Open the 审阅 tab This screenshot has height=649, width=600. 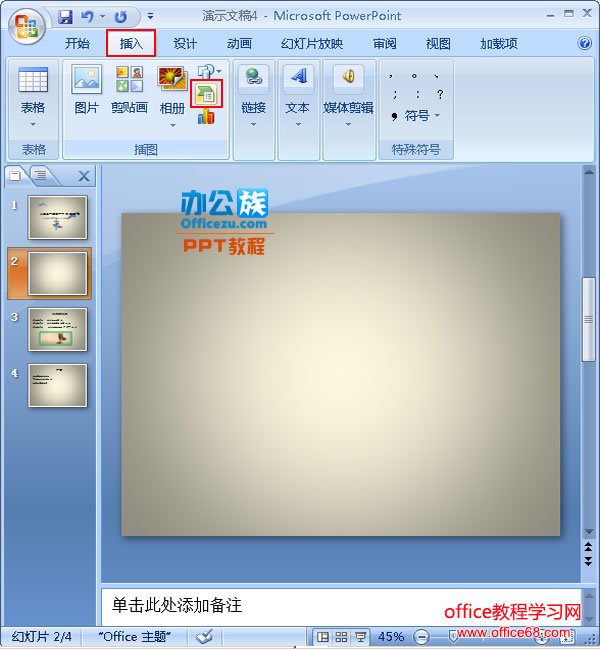(x=384, y=43)
